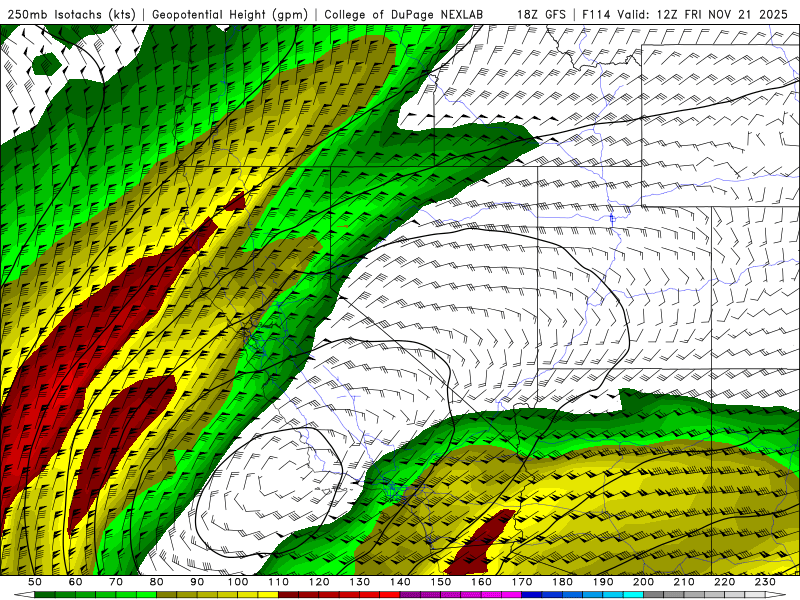Click the 'Geopotential Height (gpm)' label
This screenshot has width=800, height=600.
point(230,15)
